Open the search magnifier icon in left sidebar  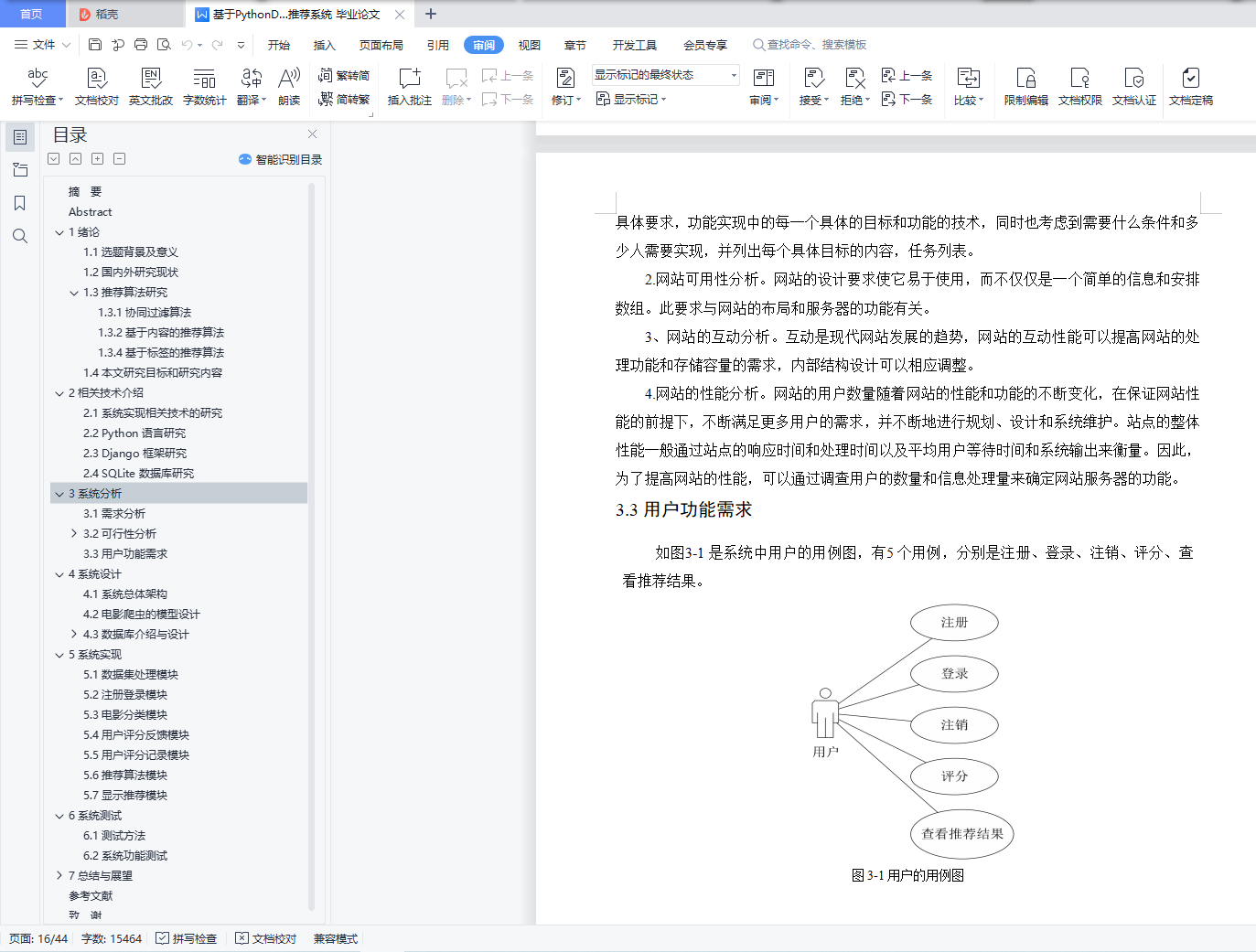pyautogui.click(x=20, y=236)
